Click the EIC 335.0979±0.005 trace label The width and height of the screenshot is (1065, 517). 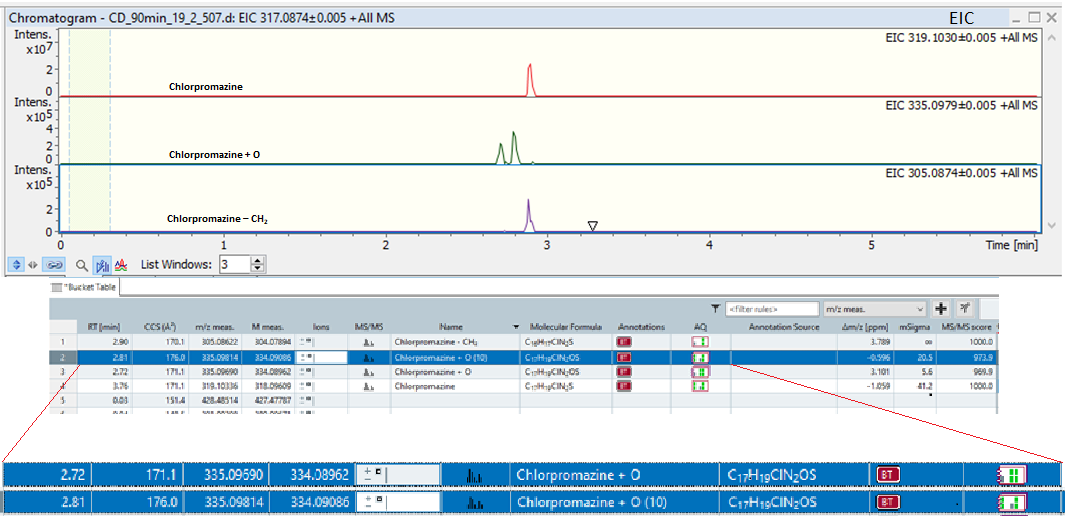(961, 106)
